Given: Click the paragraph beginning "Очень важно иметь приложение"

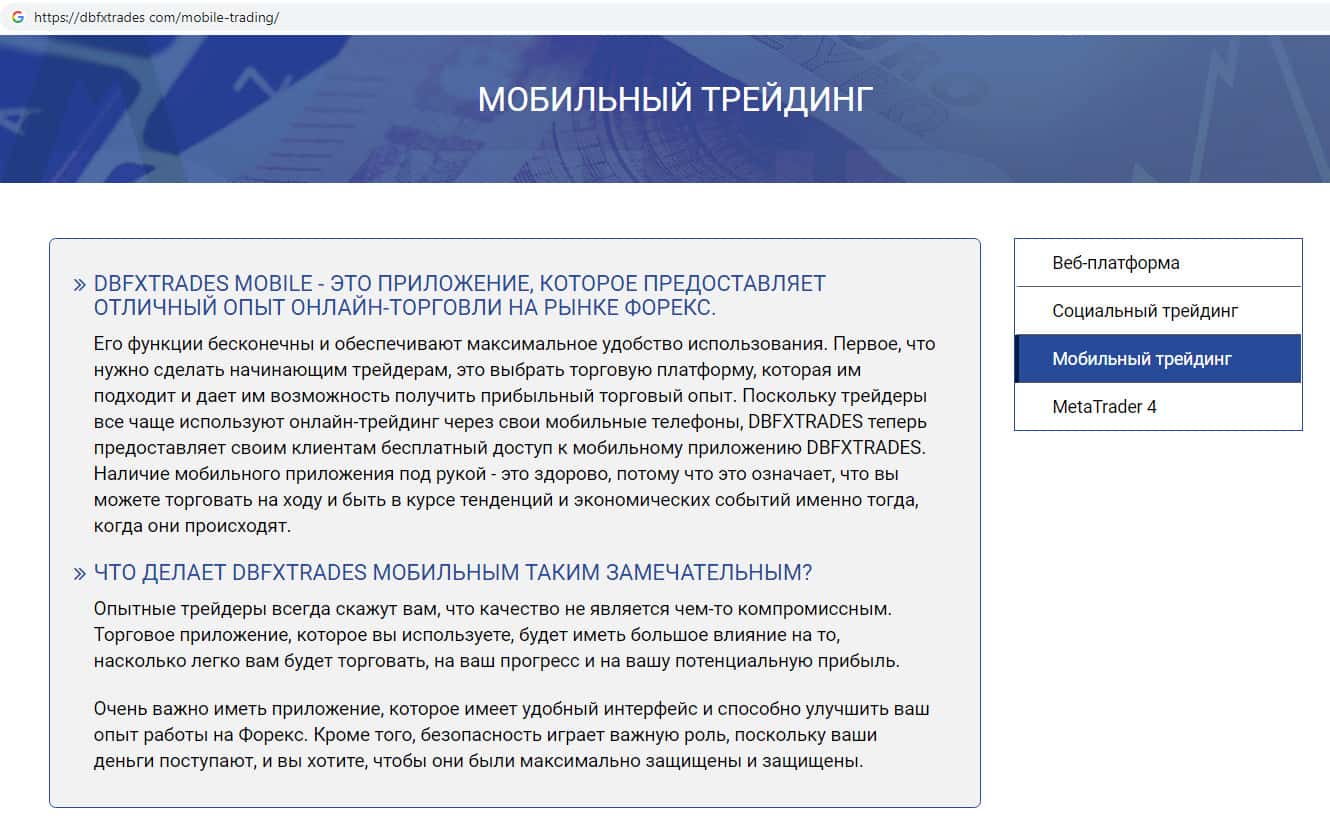Looking at the screenshot, I should click(512, 735).
